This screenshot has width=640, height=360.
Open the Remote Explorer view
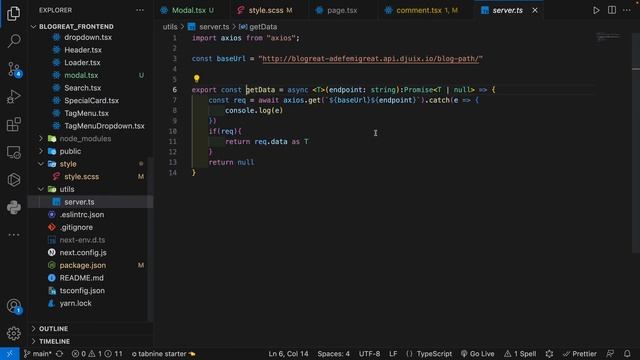(13, 152)
